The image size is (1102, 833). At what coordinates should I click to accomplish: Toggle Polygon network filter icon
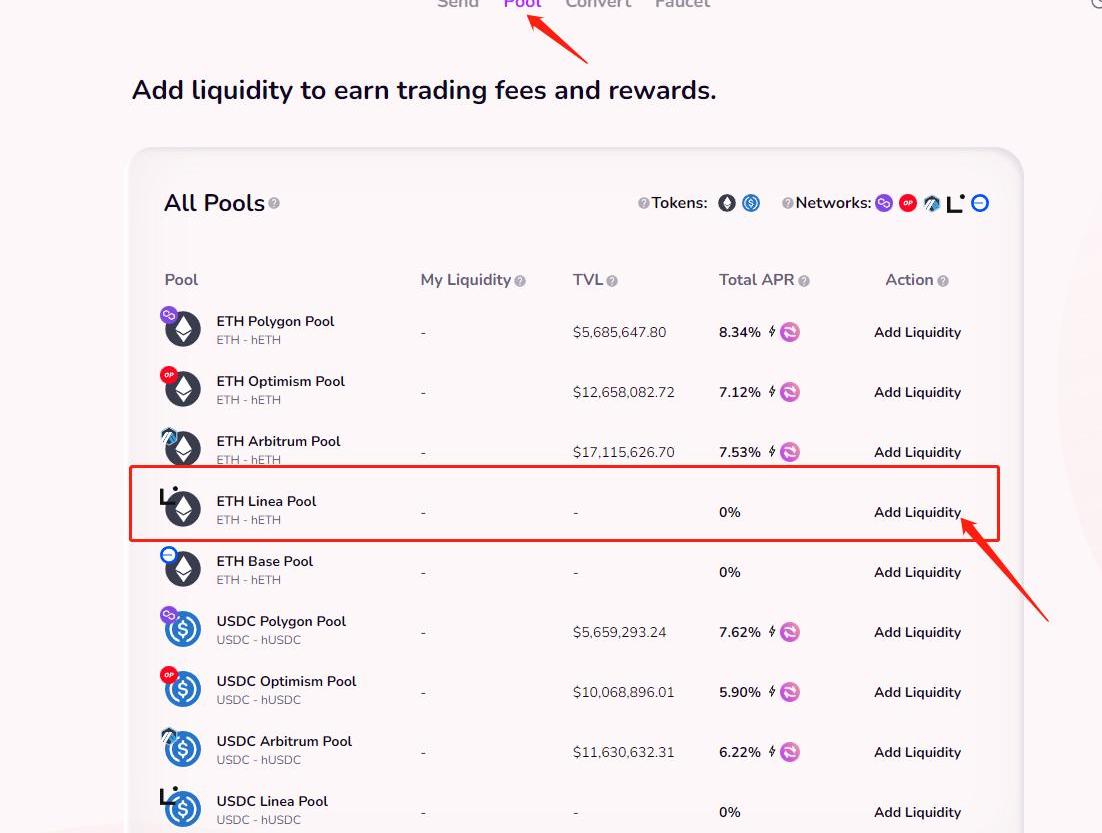(x=884, y=203)
